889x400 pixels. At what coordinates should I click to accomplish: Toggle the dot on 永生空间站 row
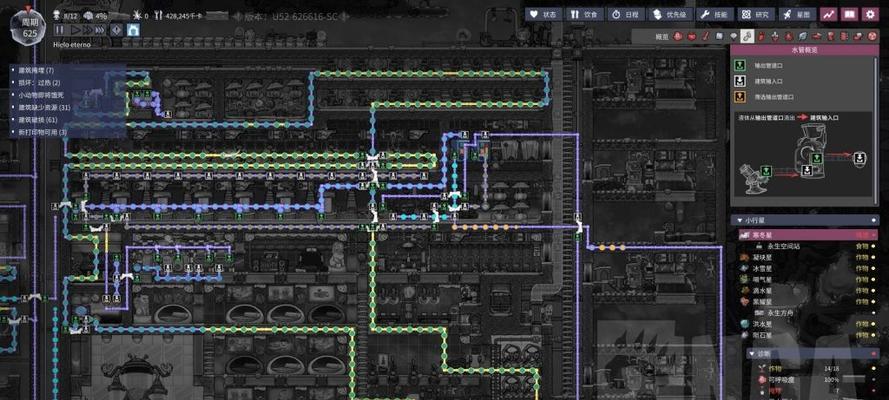(x=873, y=246)
